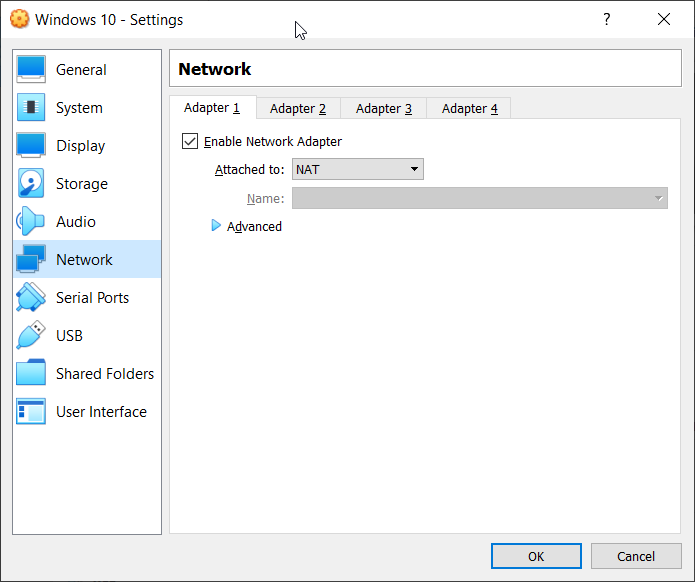Viewport: 695px width, 582px height.
Task: Select the USB plug icon
Action: pyautogui.click(x=31, y=335)
